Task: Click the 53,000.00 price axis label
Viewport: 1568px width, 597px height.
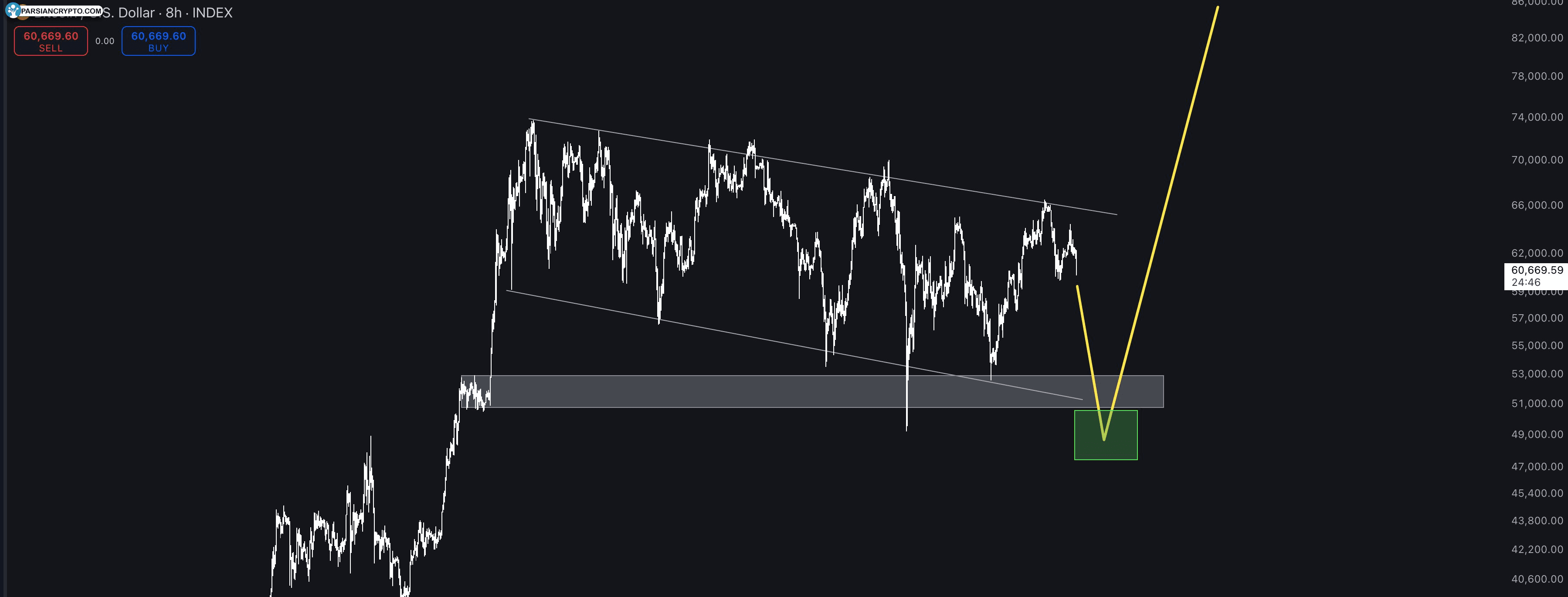Action: click(x=1537, y=374)
